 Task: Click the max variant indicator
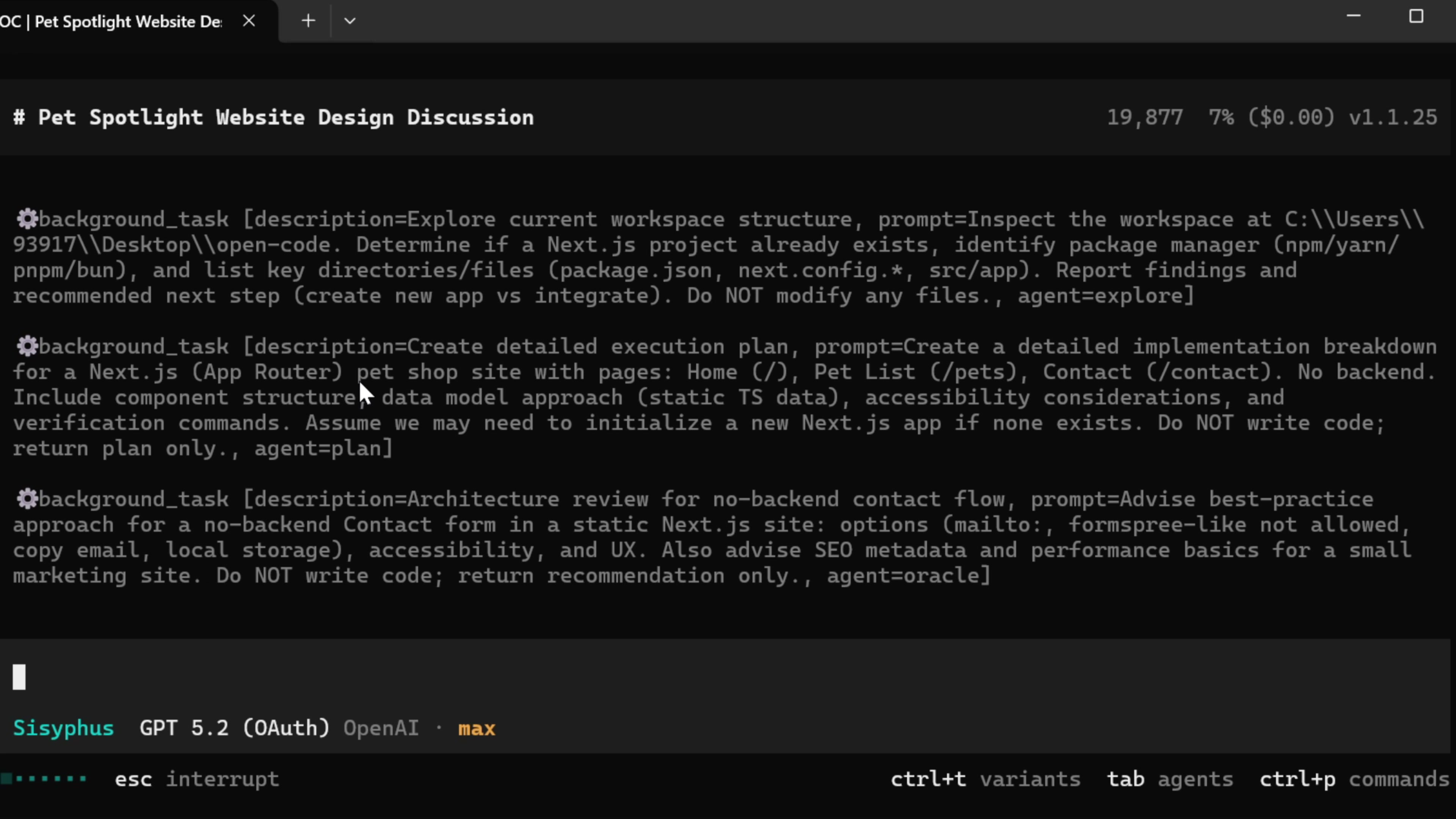point(477,728)
